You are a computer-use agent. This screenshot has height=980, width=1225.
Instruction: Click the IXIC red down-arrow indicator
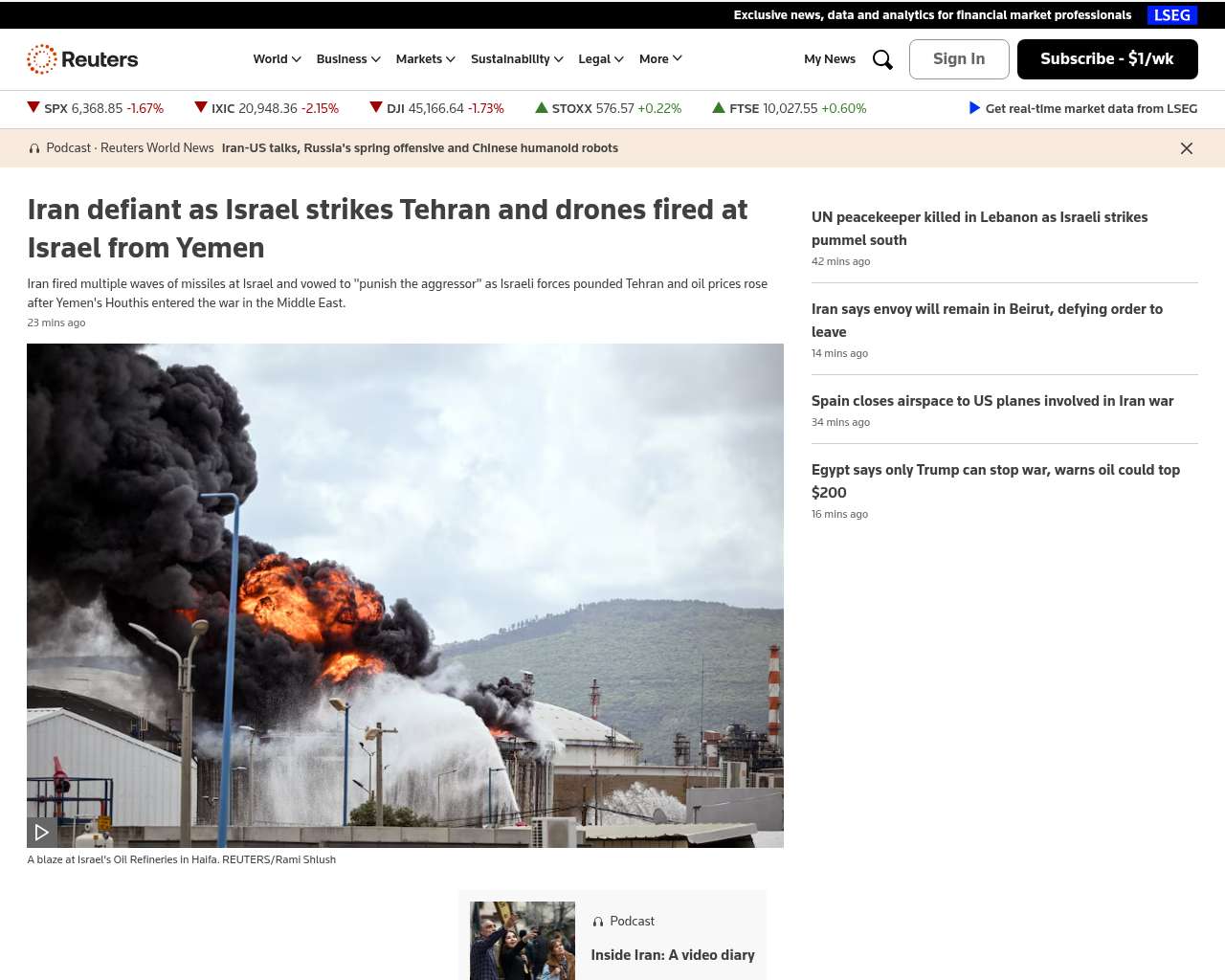(x=201, y=108)
